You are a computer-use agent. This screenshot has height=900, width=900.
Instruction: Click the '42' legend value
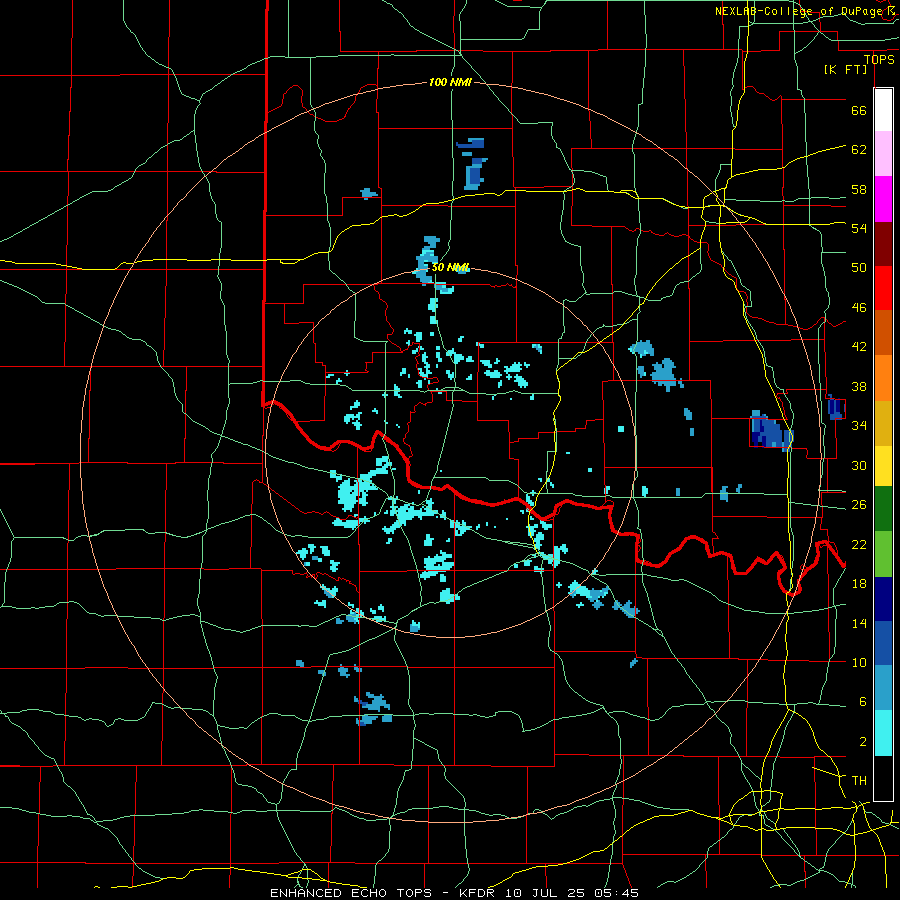(859, 347)
